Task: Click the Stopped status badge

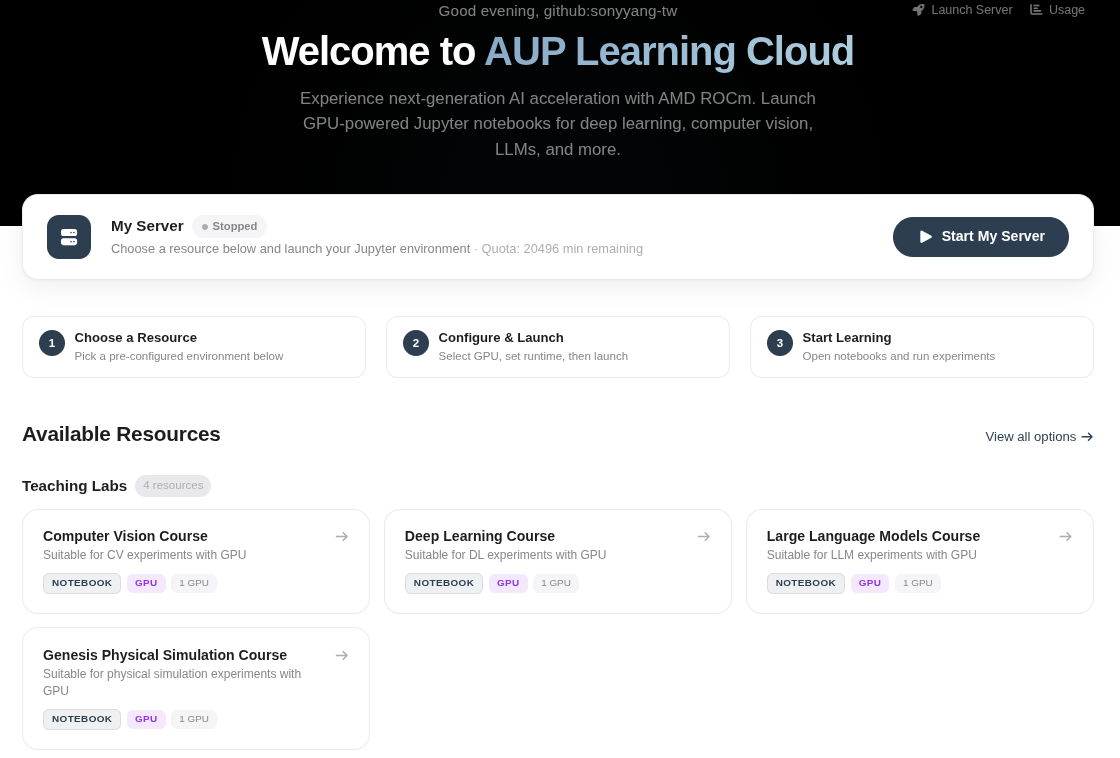Action: [x=229, y=226]
